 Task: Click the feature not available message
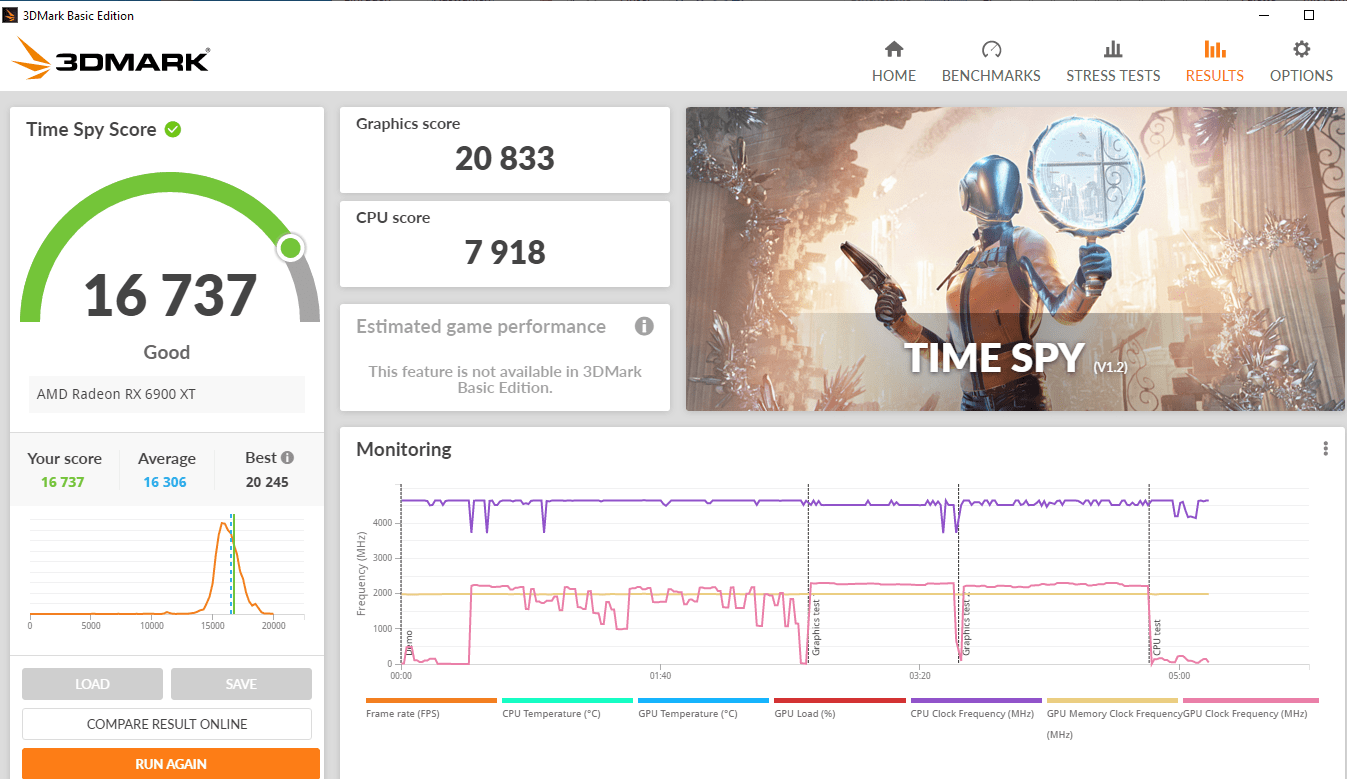pyautogui.click(x=505, y=379)
